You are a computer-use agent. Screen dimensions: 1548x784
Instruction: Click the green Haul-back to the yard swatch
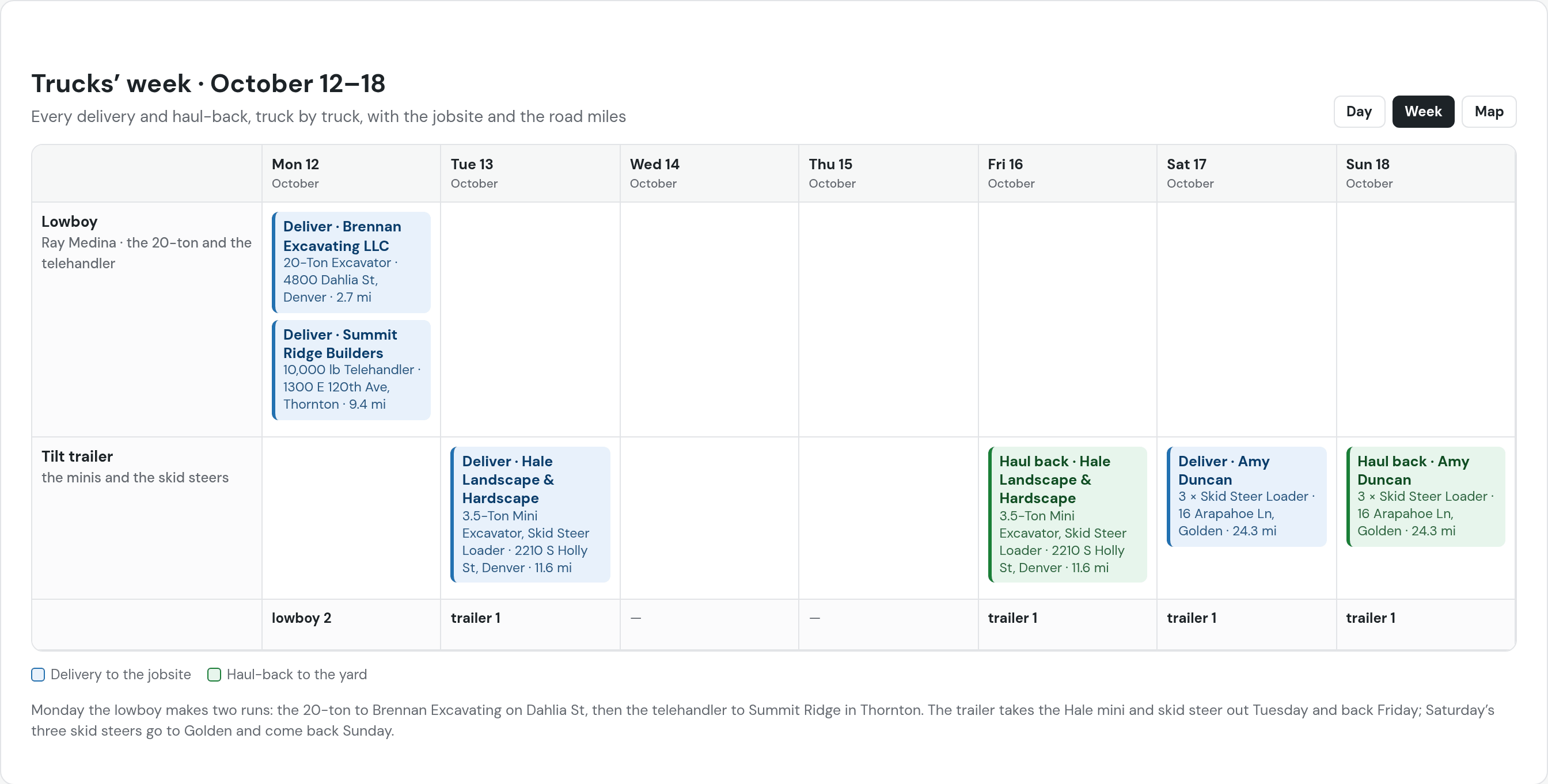pyautogui.click(x=214, y=675)
